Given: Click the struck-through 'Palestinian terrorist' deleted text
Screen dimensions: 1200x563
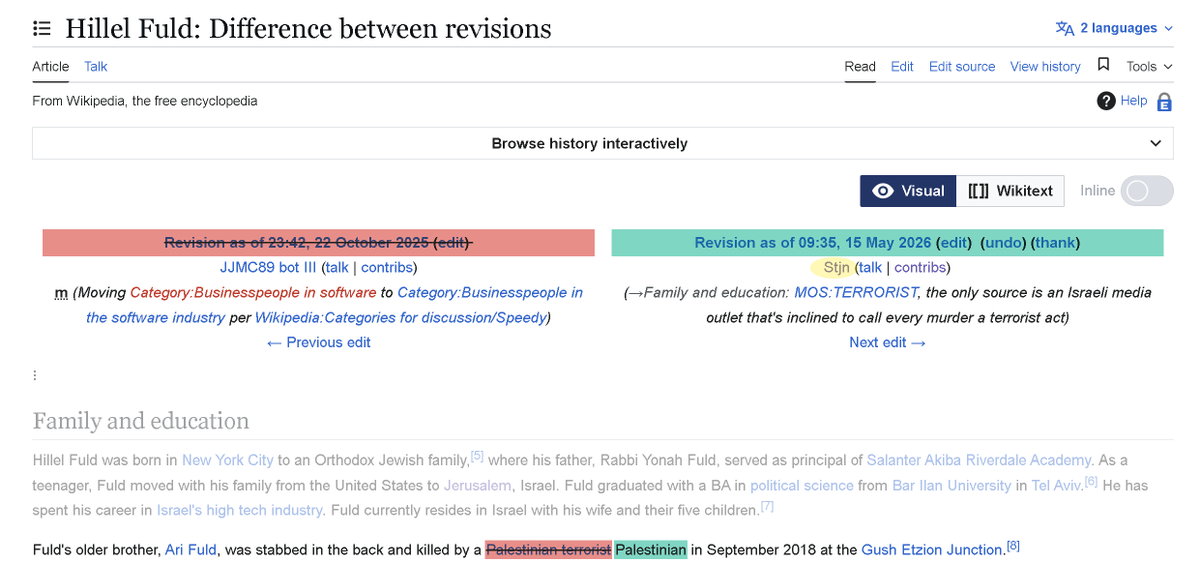Looking at the screenshot, I should (548, 549).
